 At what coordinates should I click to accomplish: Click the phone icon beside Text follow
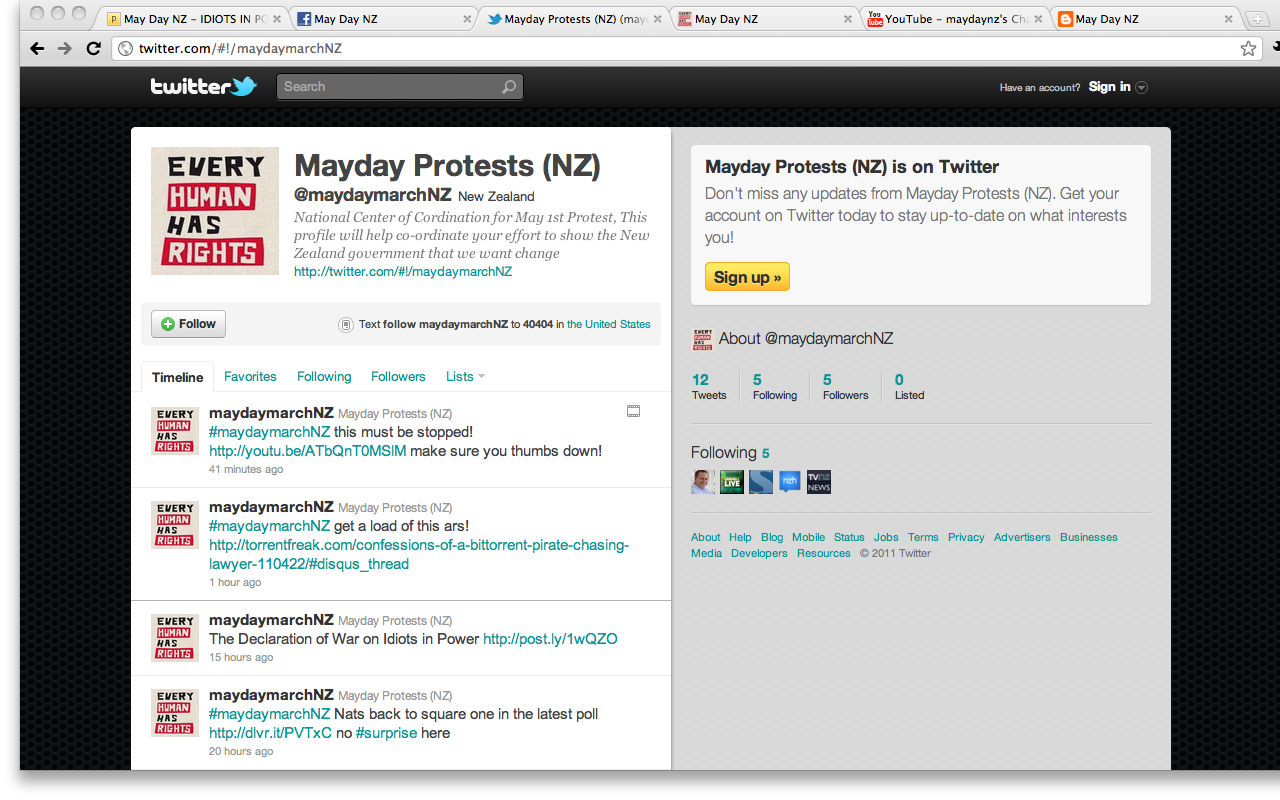(x=346, y=324)
